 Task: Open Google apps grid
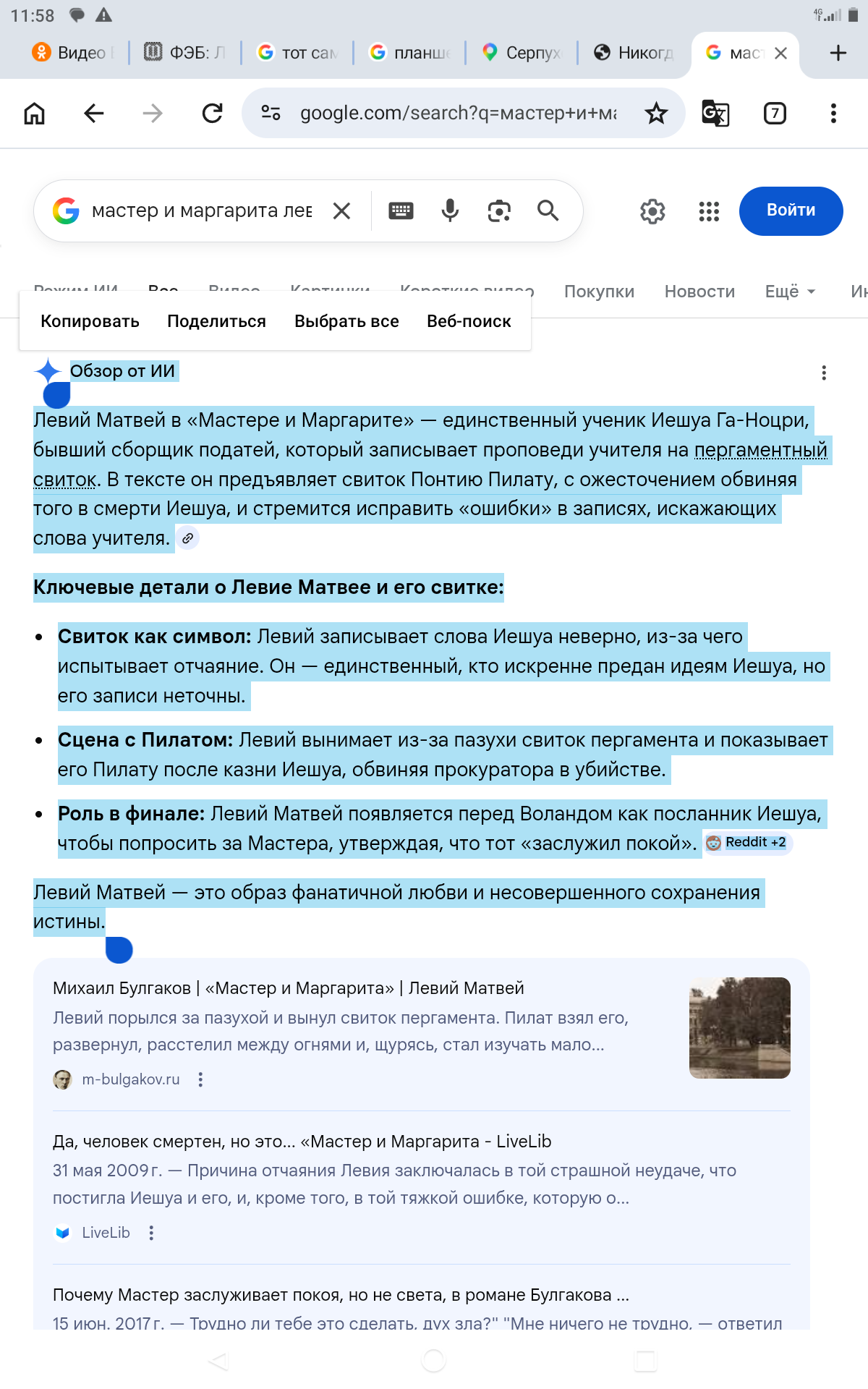(709, 211)
